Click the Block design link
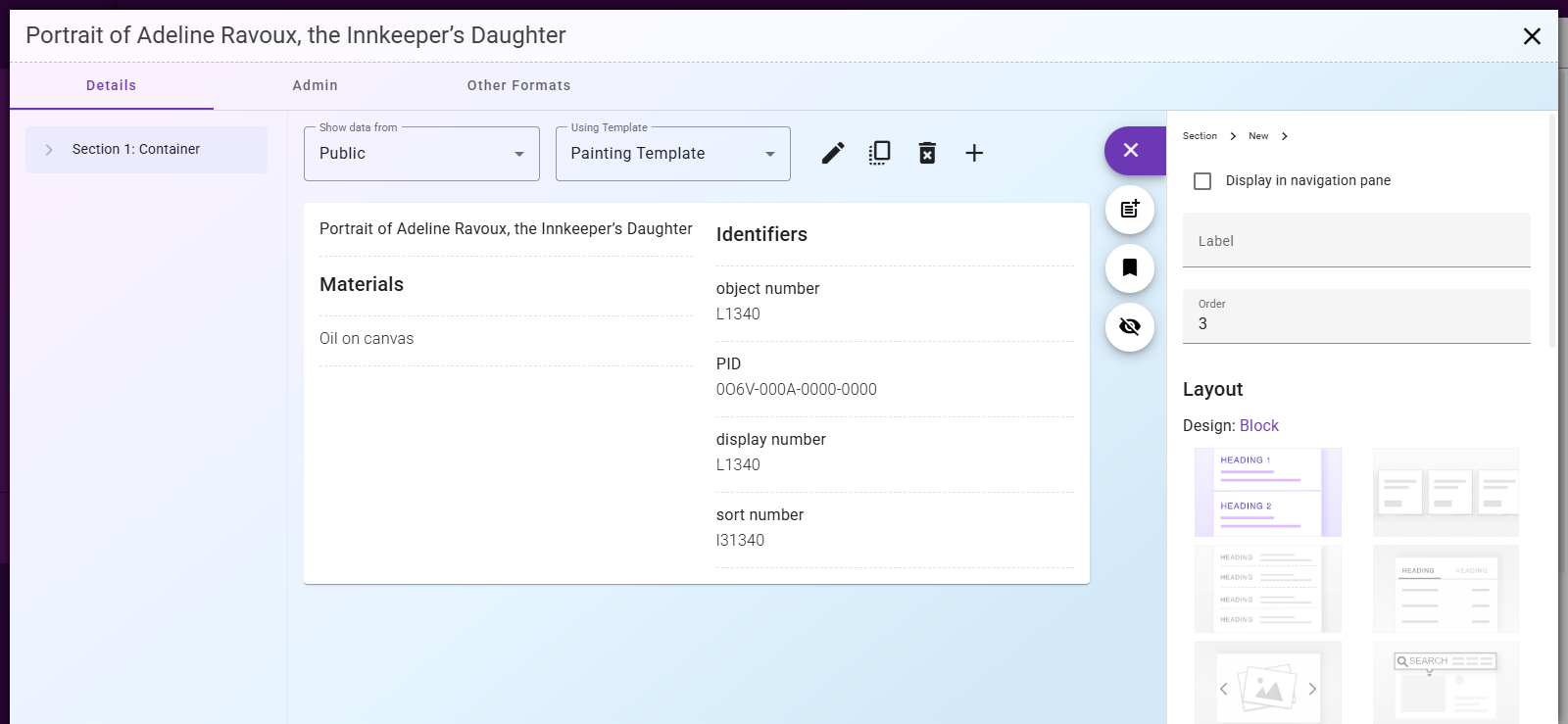 [1258, 426]
